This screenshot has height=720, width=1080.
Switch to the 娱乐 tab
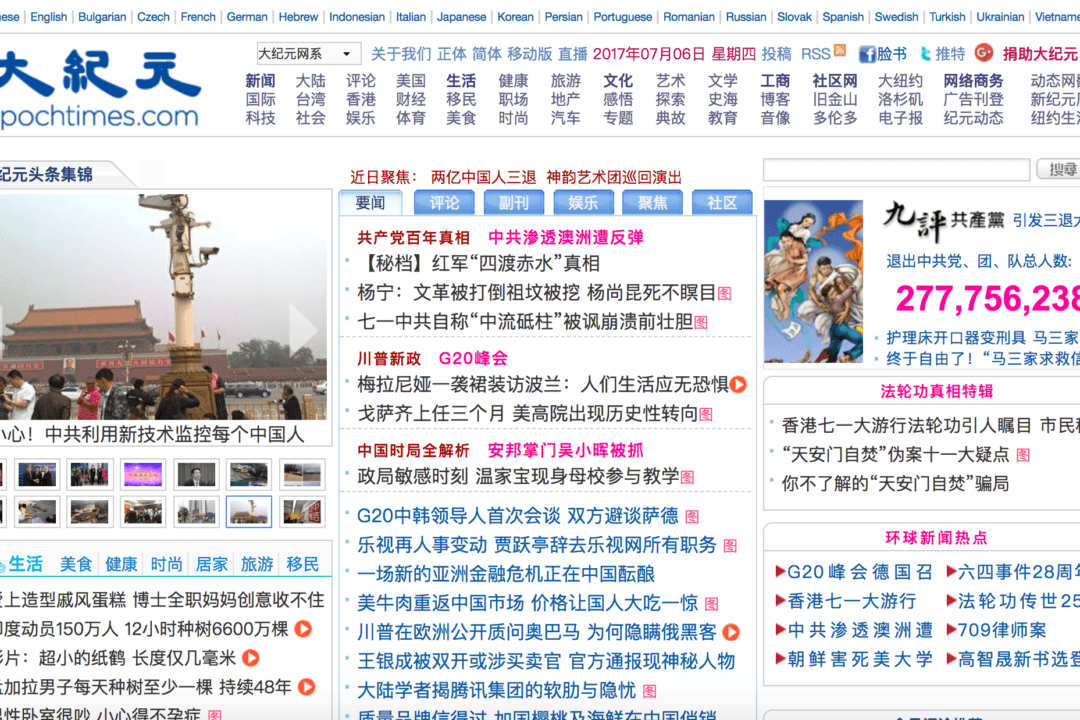pyautogui.click(x=583, y=202)
